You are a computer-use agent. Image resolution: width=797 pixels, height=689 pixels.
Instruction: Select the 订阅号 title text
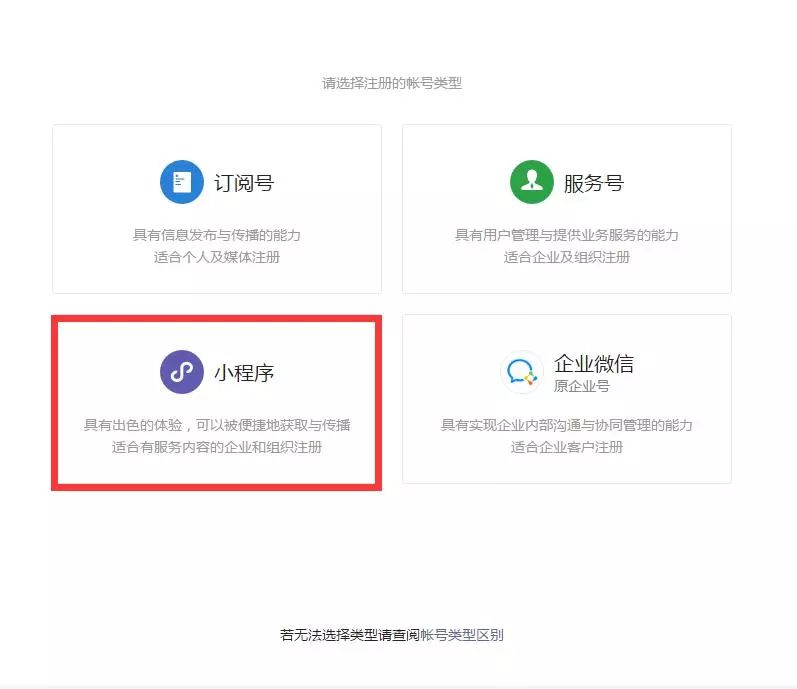point(244,183)
